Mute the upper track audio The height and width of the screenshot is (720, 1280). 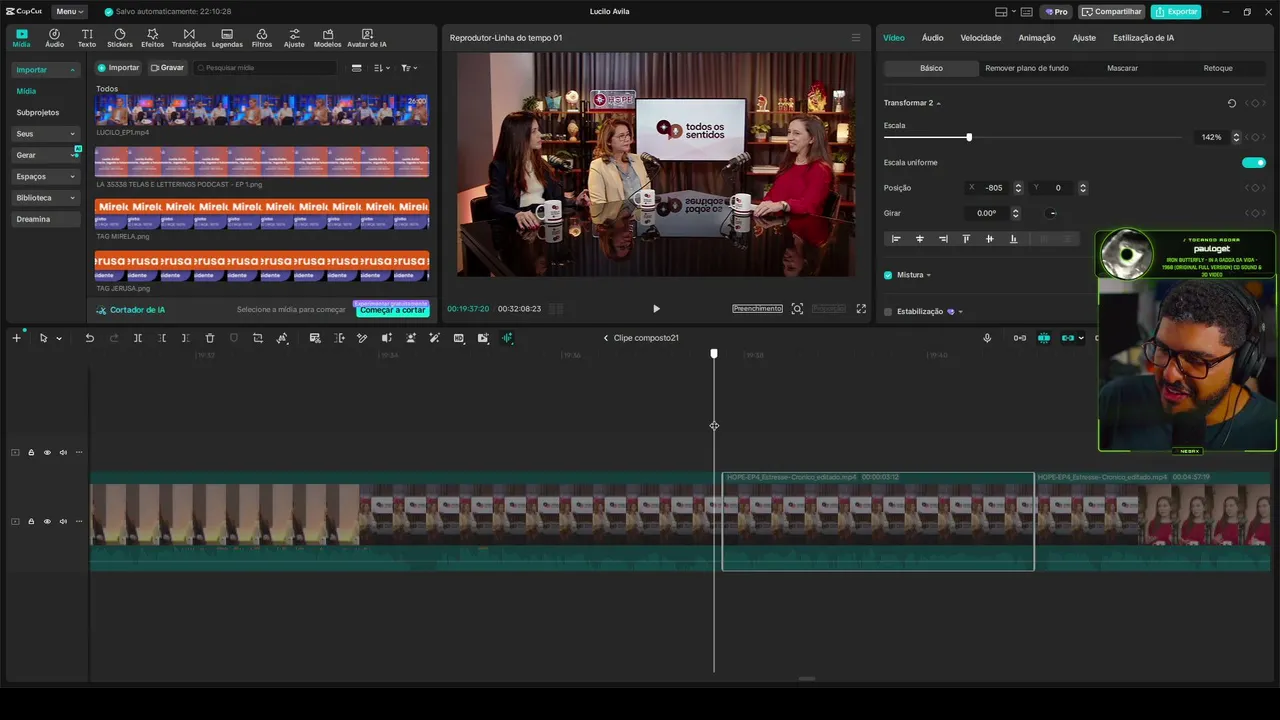63,452
